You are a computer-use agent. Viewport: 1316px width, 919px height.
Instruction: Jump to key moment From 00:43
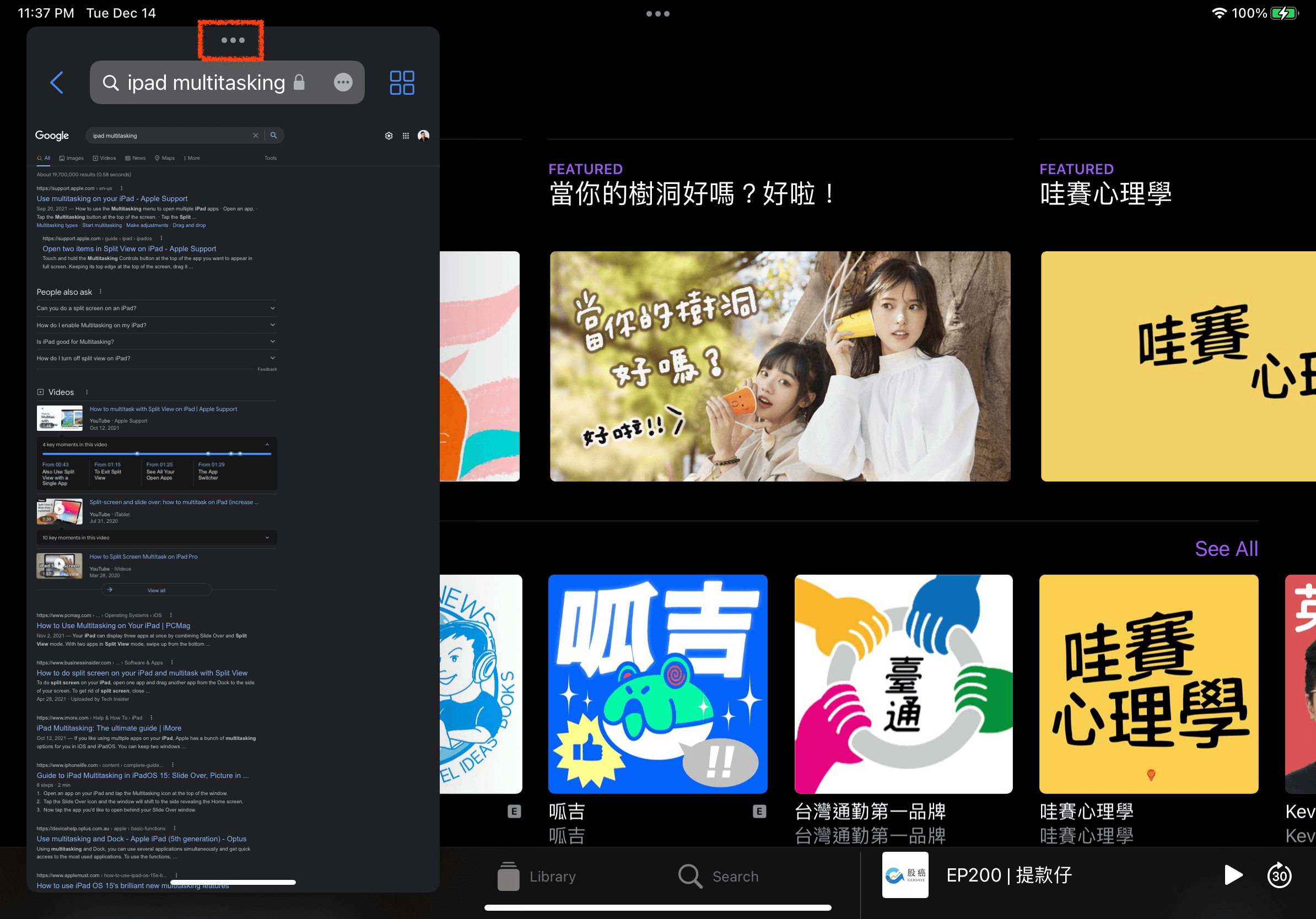tap(60, 474)
